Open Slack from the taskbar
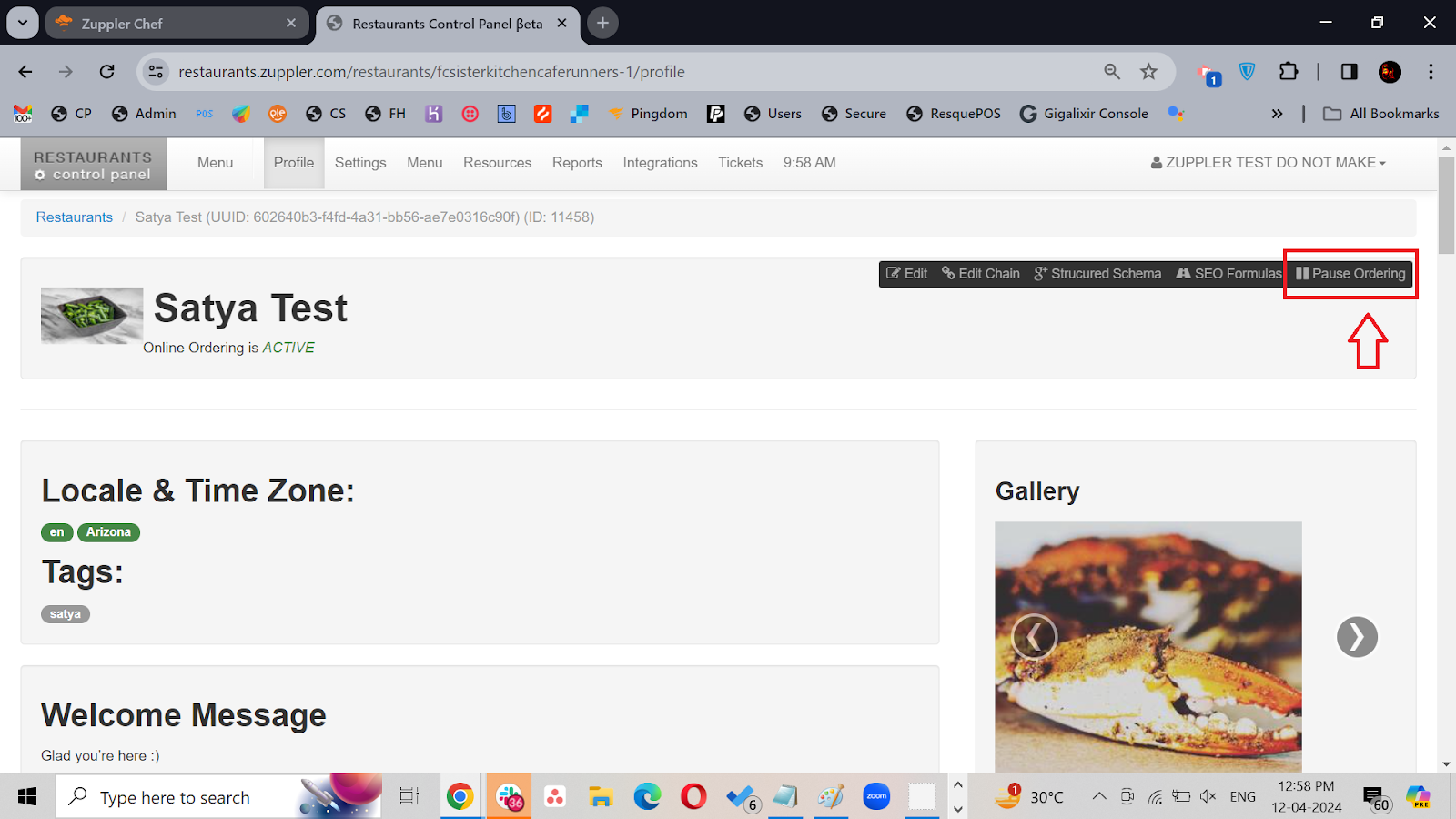Image resolution: width=1456 pixels, height=819 pixels. click(510, 797)
